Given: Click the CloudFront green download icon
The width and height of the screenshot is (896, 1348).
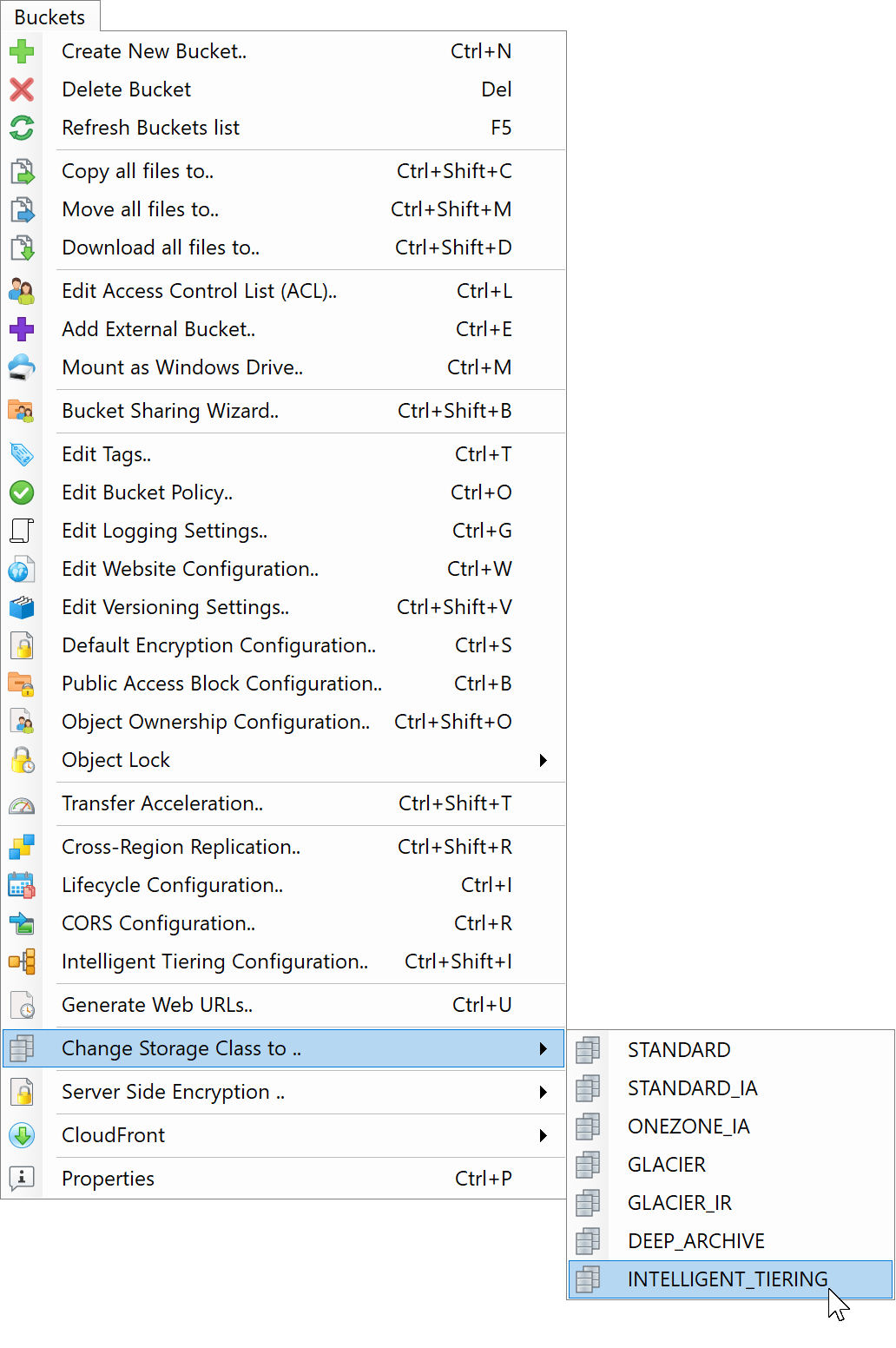Looking at the screenshot, I should click(x=22, y=1135).
